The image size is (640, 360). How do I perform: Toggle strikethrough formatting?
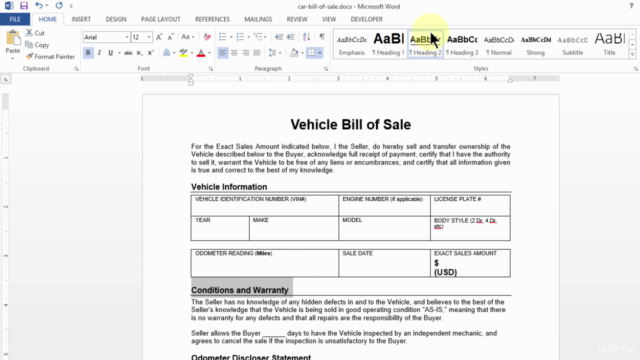(128, 53)
